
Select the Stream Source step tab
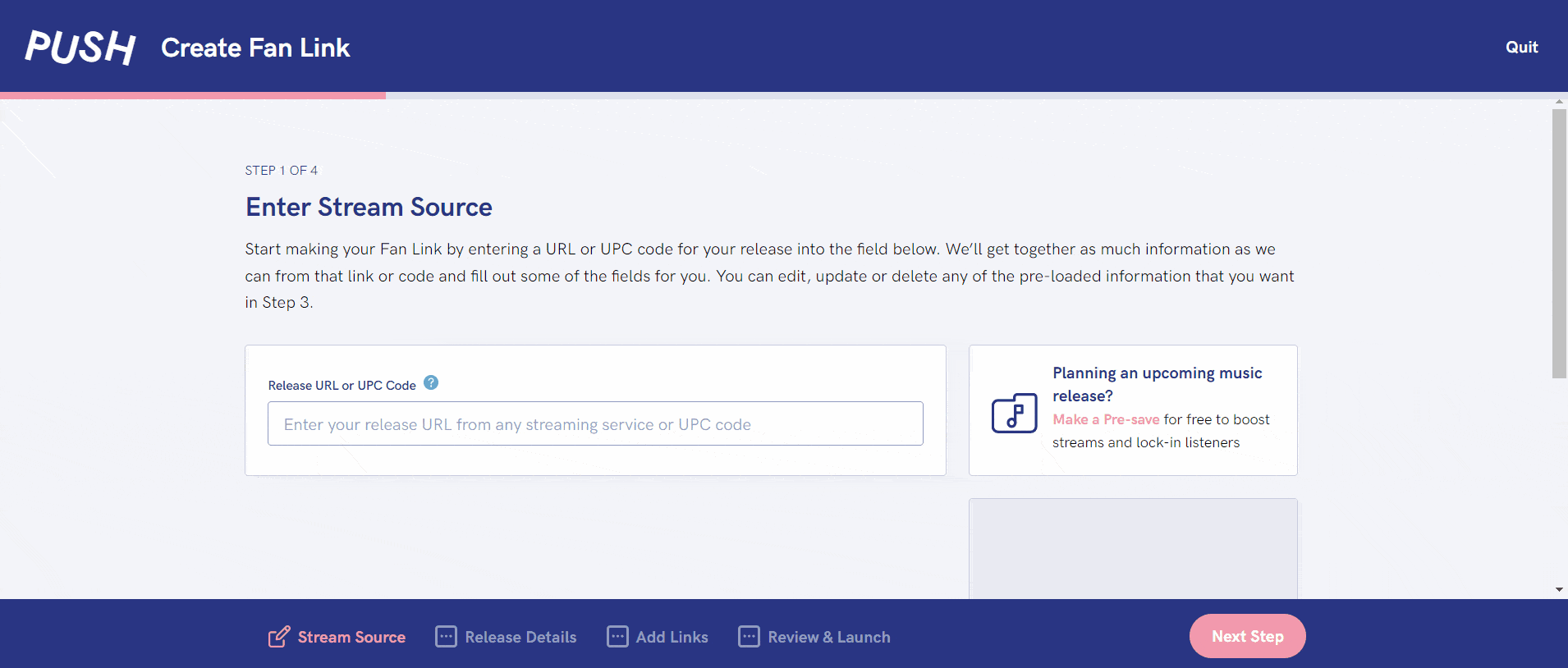[x=337, y=637]
